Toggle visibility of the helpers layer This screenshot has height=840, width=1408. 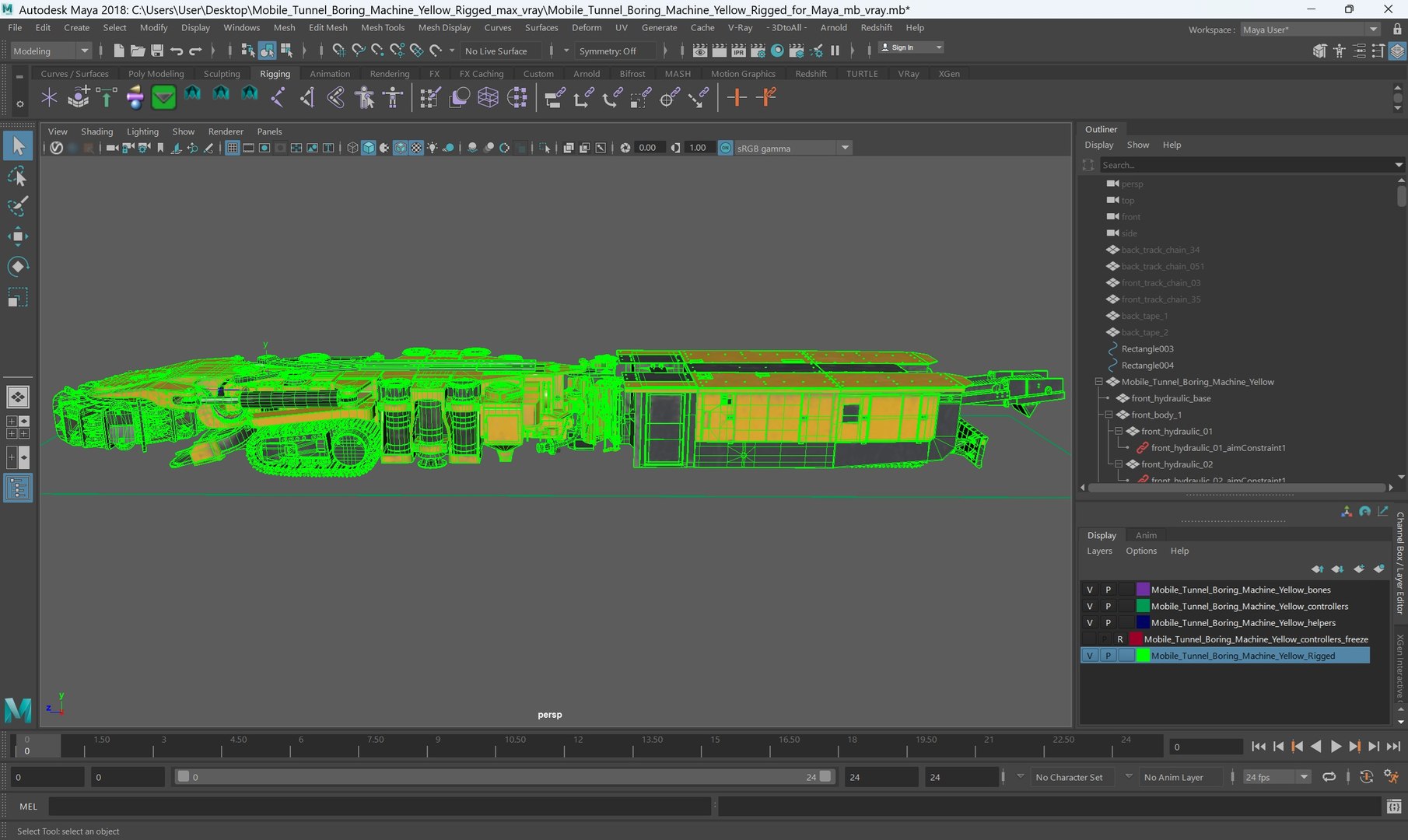(1090, 622)
